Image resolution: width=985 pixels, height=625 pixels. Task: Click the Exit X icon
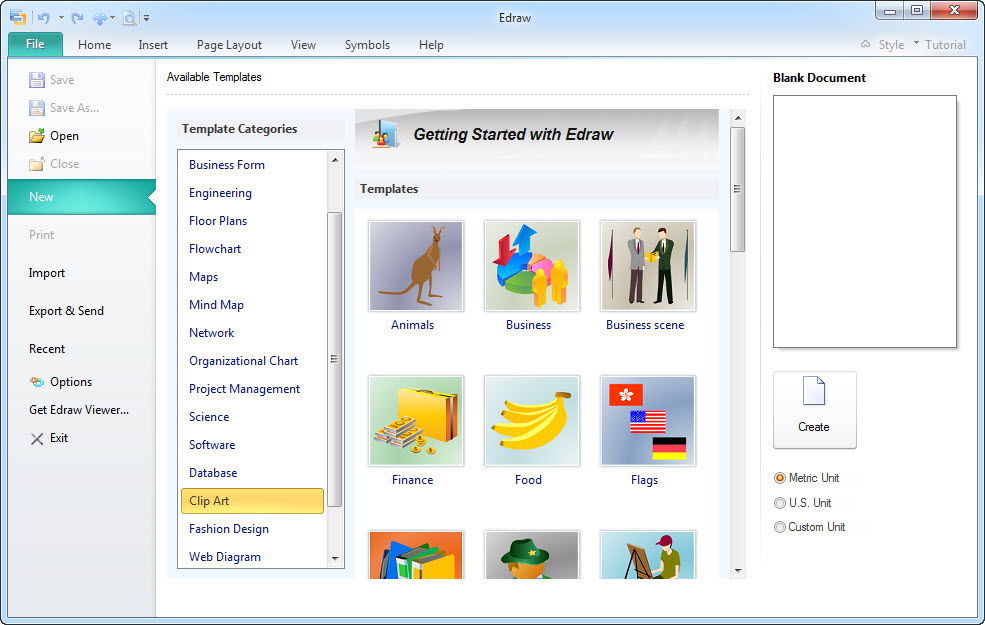[37, 438]
